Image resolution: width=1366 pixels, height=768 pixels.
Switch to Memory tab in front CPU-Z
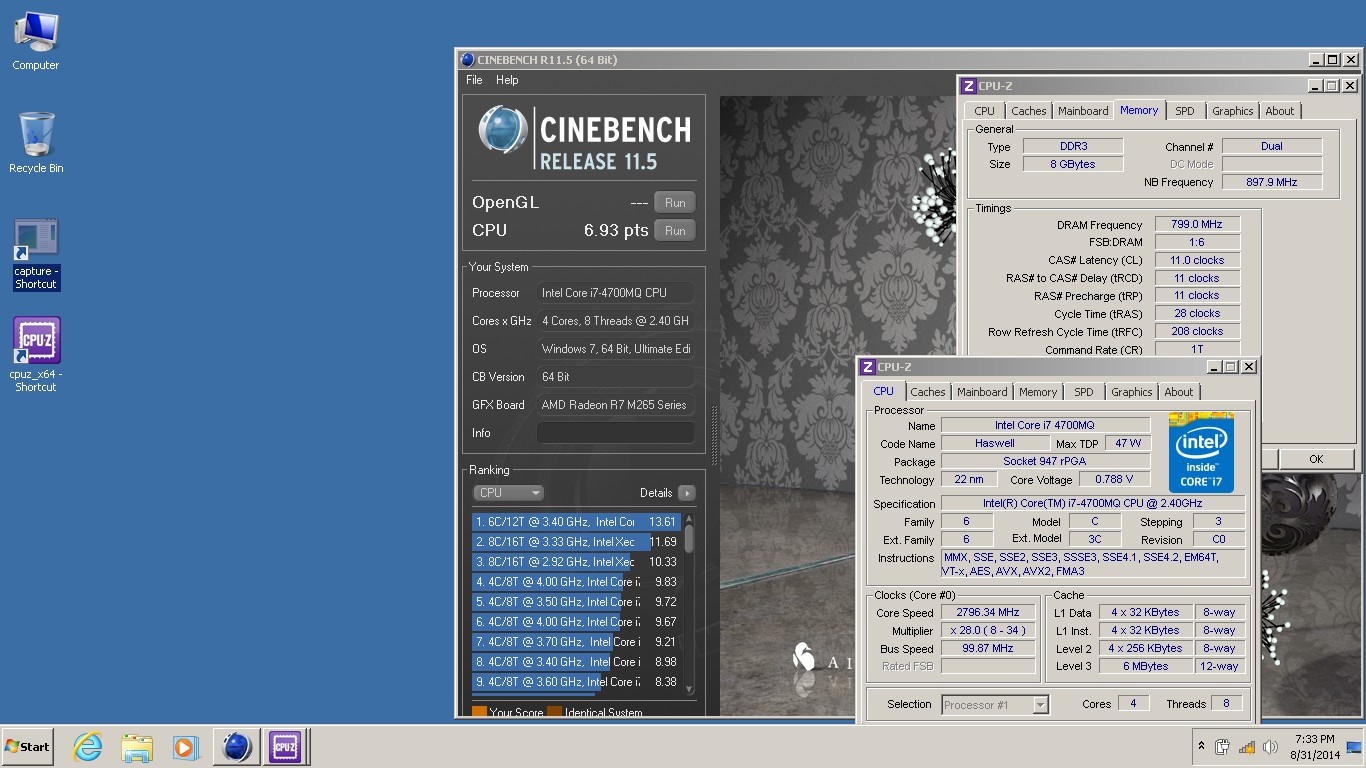[1037, 392]
